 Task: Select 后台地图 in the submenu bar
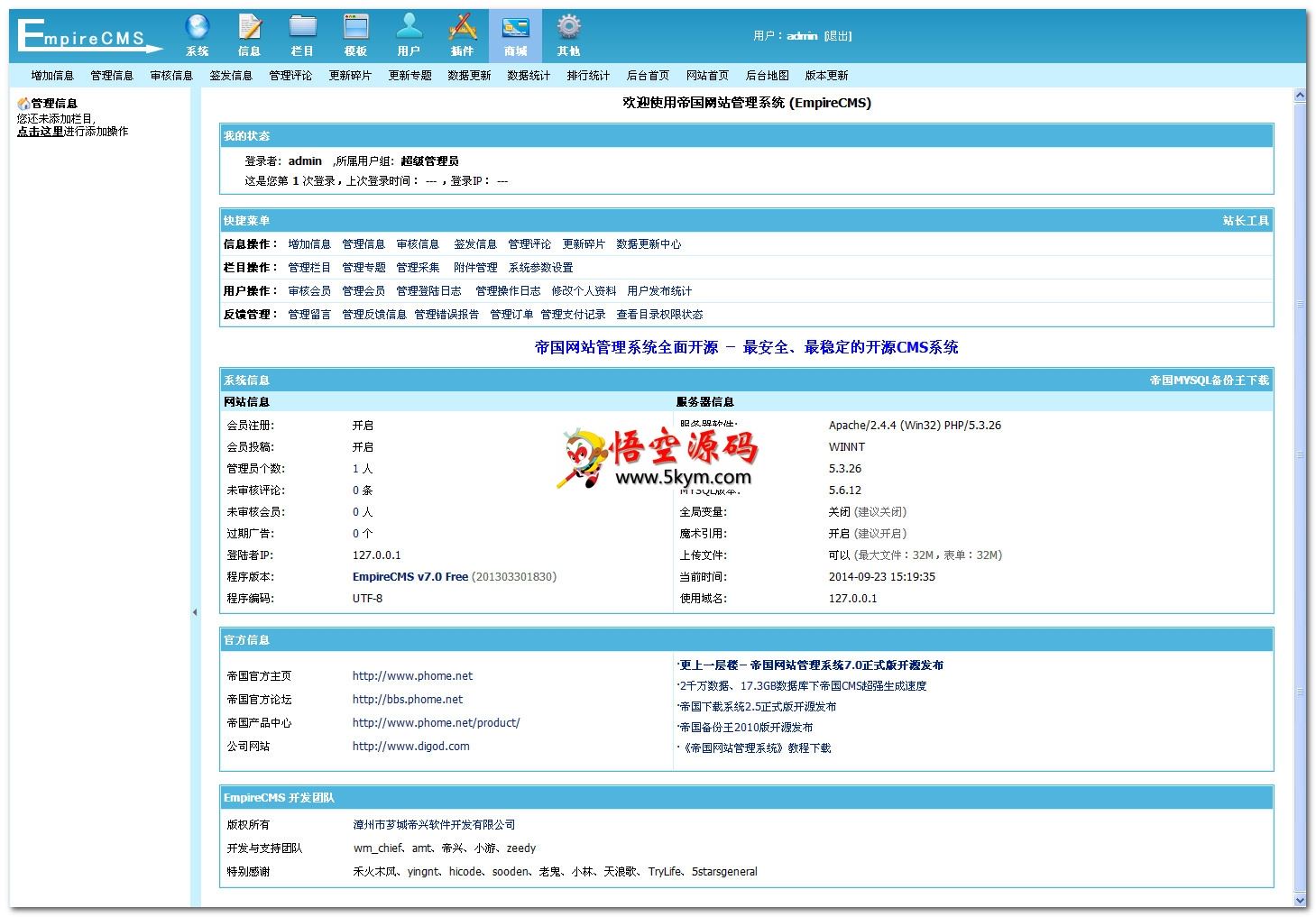point(767,76)
